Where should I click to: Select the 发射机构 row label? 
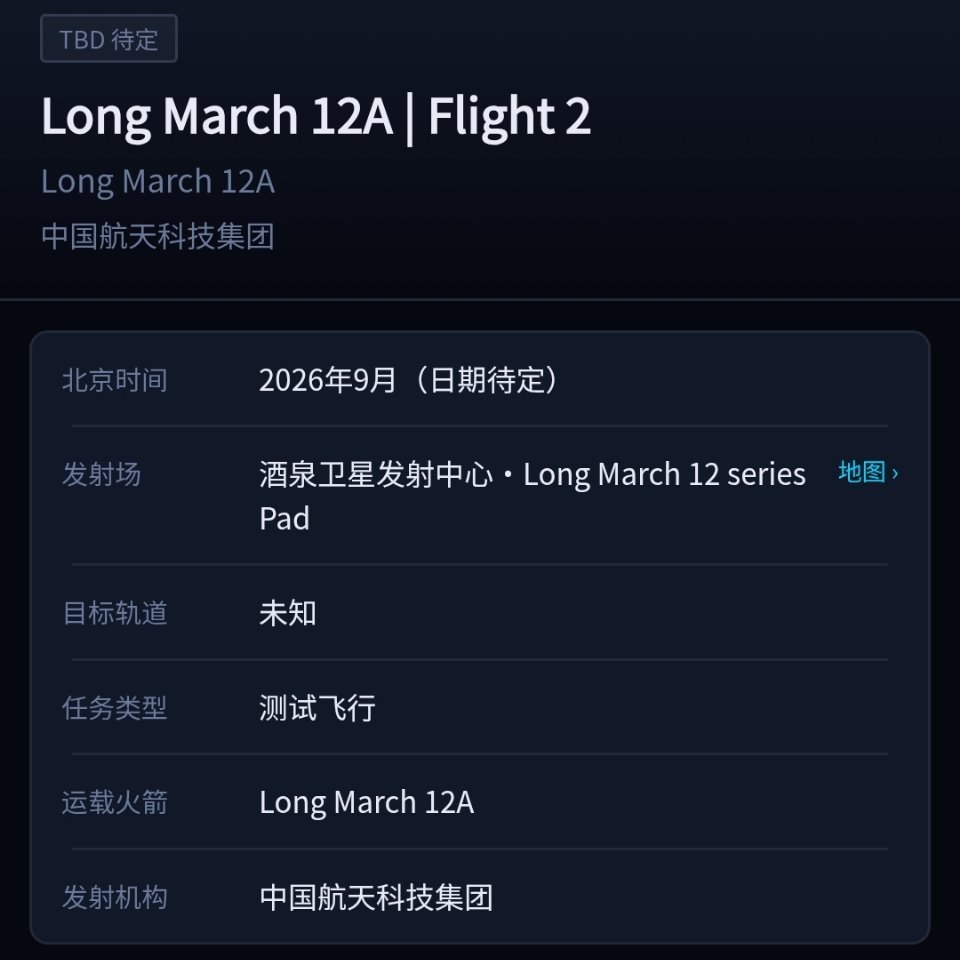click(114, 898)
